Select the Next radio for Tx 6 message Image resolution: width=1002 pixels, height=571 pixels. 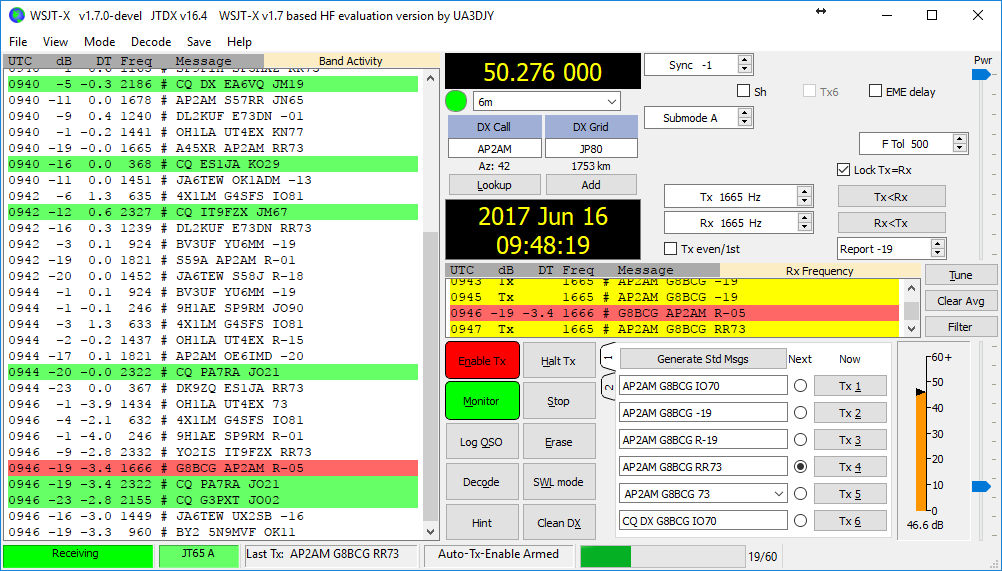click(x=800, y=521)
